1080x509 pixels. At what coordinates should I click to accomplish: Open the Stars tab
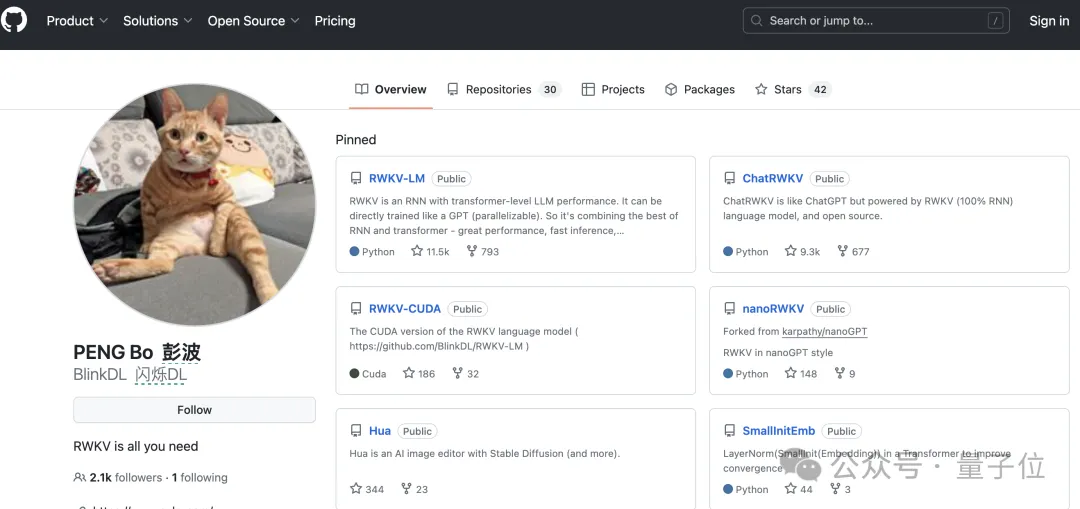[787, 90]
